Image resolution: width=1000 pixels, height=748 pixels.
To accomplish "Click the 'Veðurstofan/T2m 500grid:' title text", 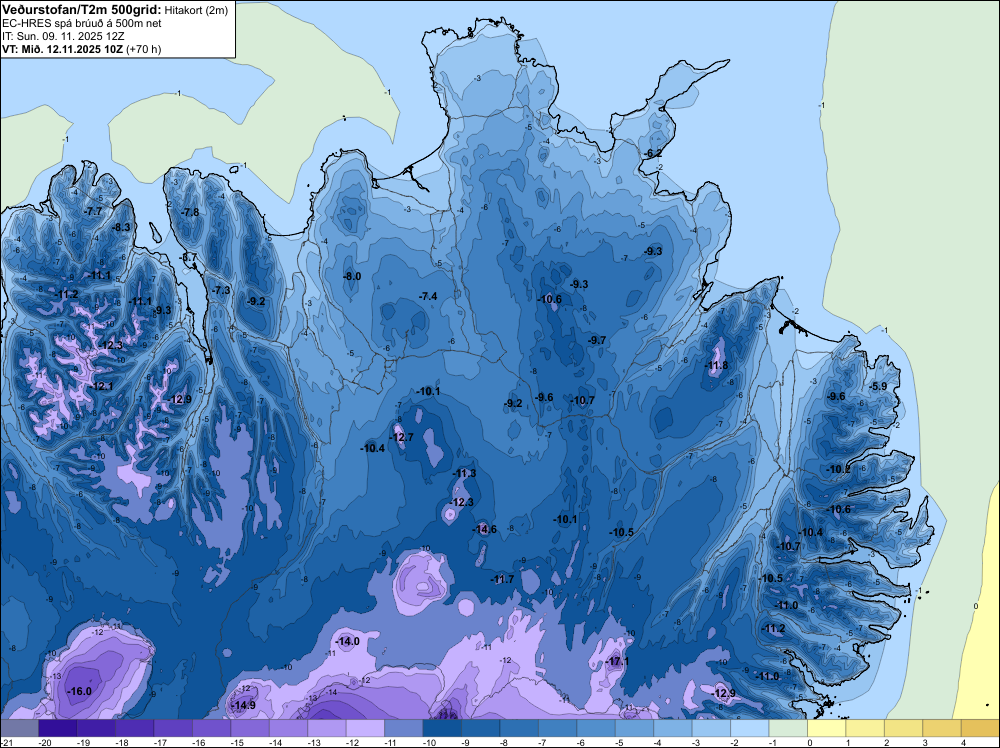I will pos(82,10).
